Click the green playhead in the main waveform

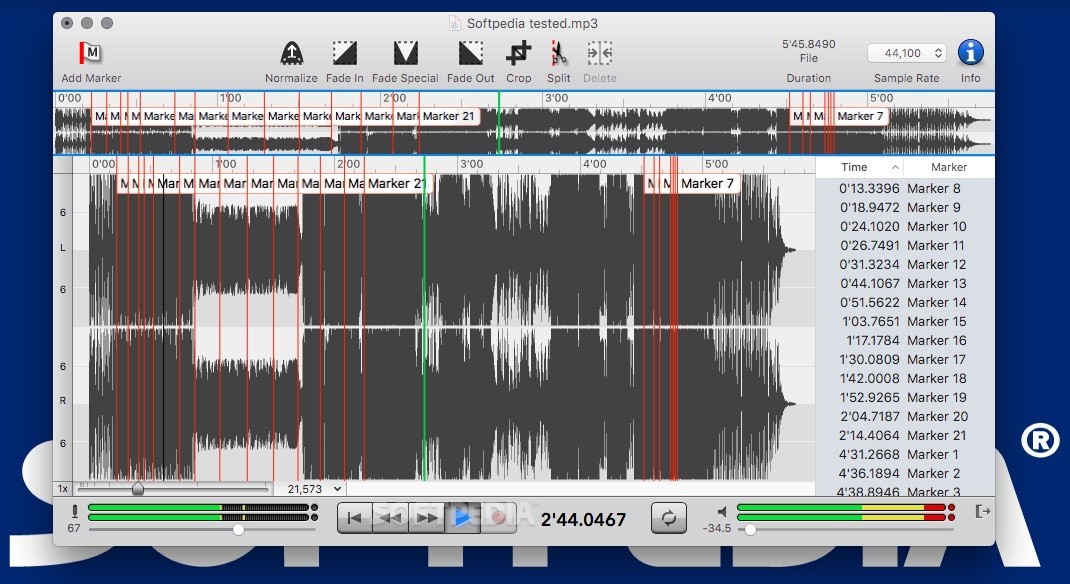pyautogui.click(x=424, y=327)
